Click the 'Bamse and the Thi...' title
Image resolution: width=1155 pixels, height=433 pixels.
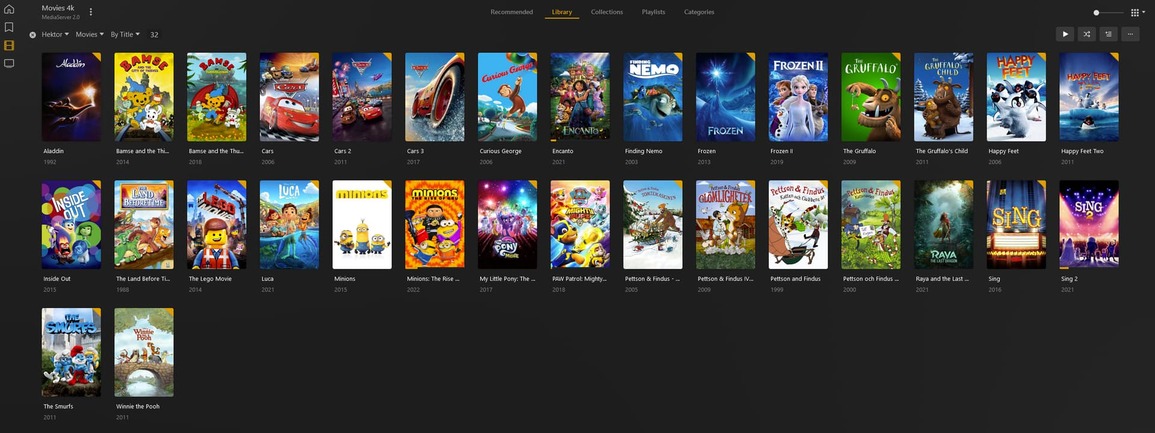[143, 151]
